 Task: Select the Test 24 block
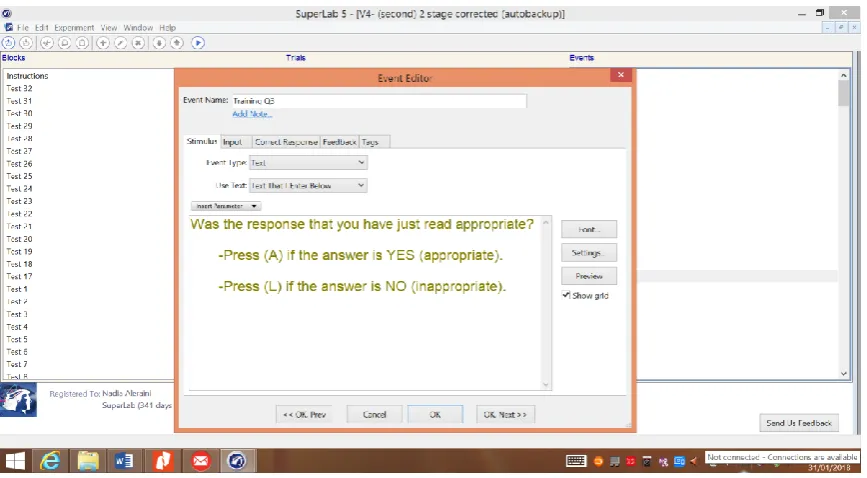point(19,189)
